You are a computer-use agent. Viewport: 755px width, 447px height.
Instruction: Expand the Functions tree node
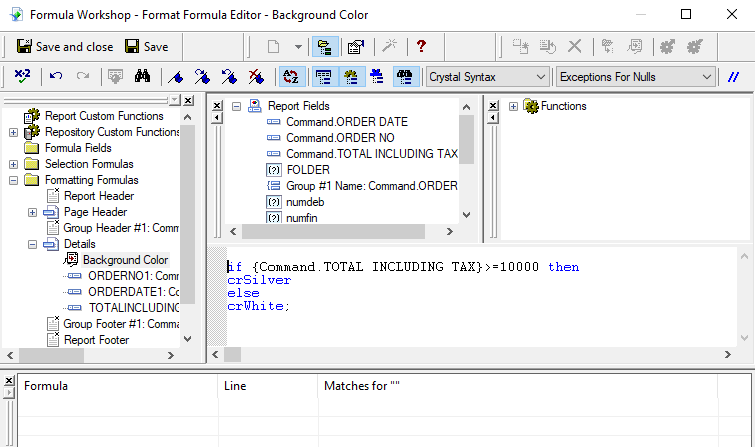[513, 106]
